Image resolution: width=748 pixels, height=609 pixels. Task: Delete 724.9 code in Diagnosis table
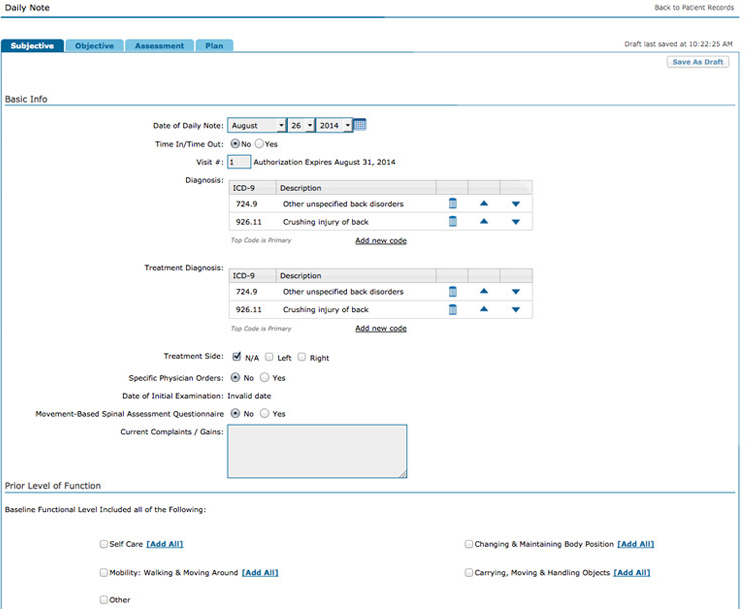tap(453, 204)
